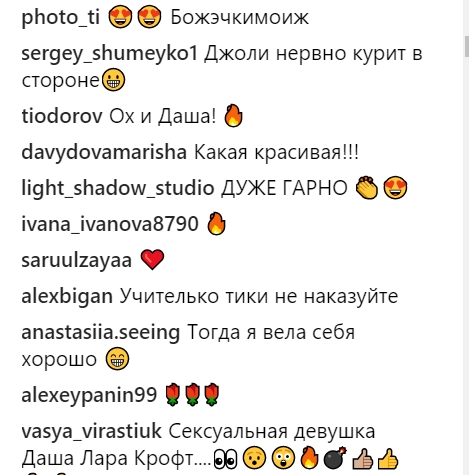Open davydovamarisha username link
The image size is (469, 475).
point(104,152)
